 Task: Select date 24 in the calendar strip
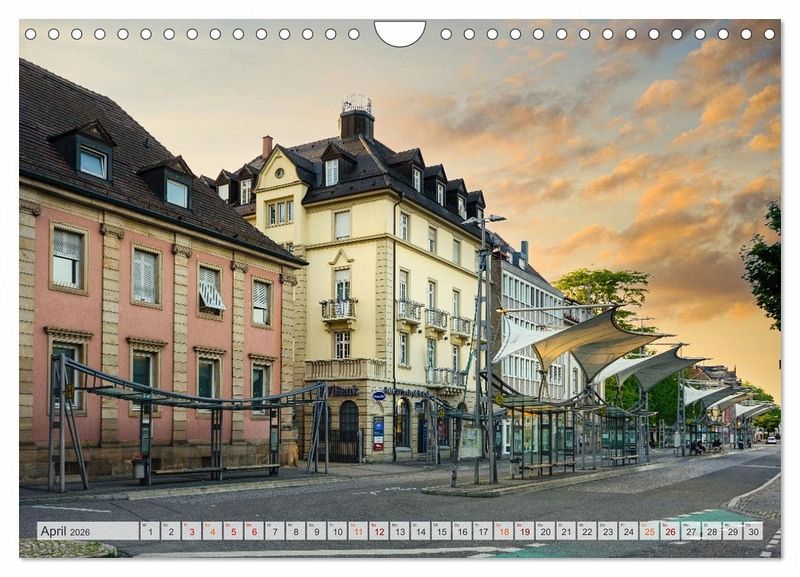point(629,531)
